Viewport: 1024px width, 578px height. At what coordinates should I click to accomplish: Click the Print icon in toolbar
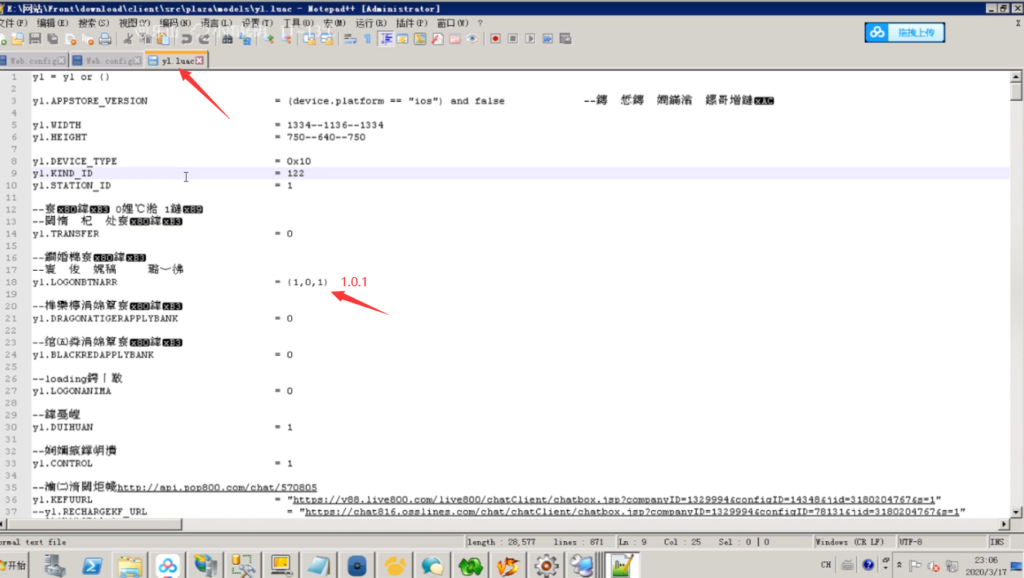pyautogui.click(x=104, y=39)
